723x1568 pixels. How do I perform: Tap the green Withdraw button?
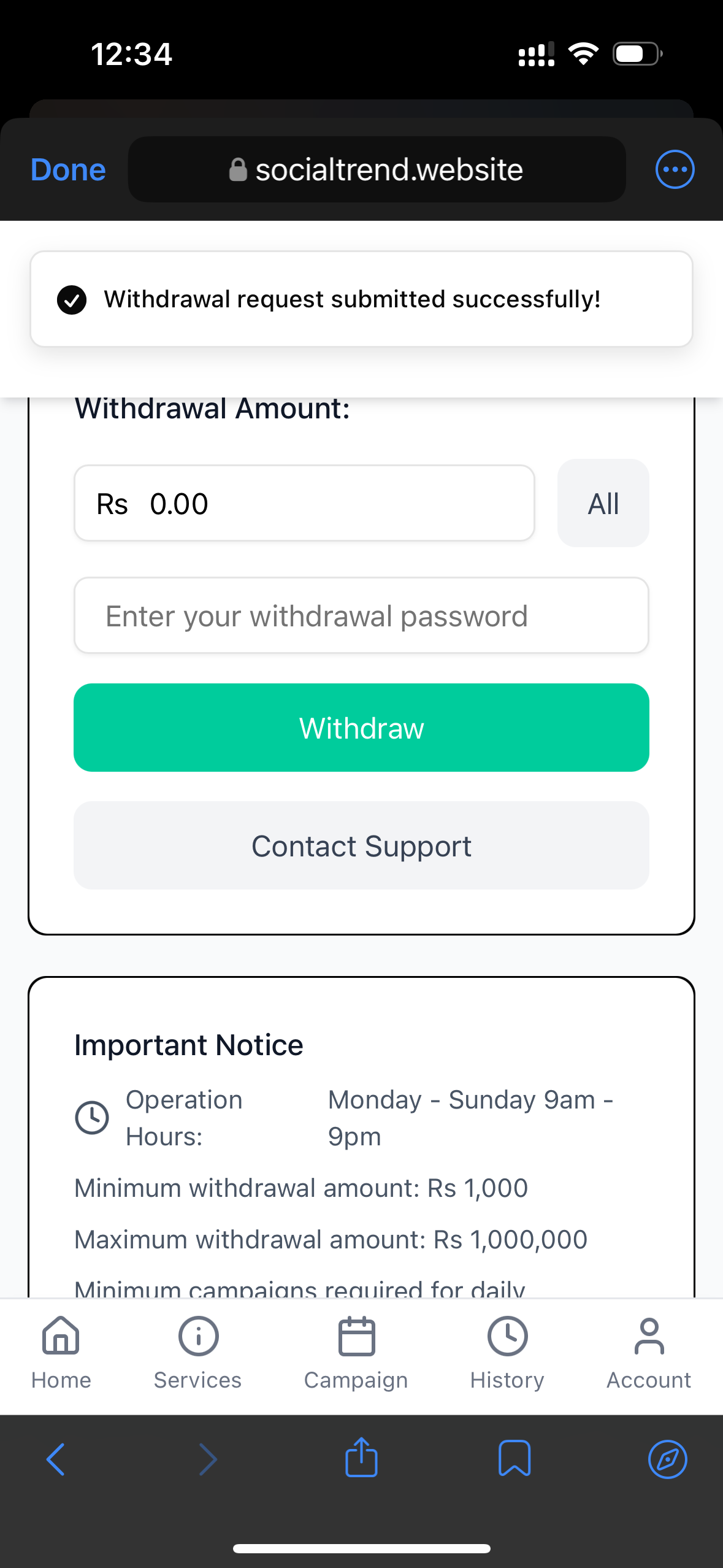[x=361, y=728]
